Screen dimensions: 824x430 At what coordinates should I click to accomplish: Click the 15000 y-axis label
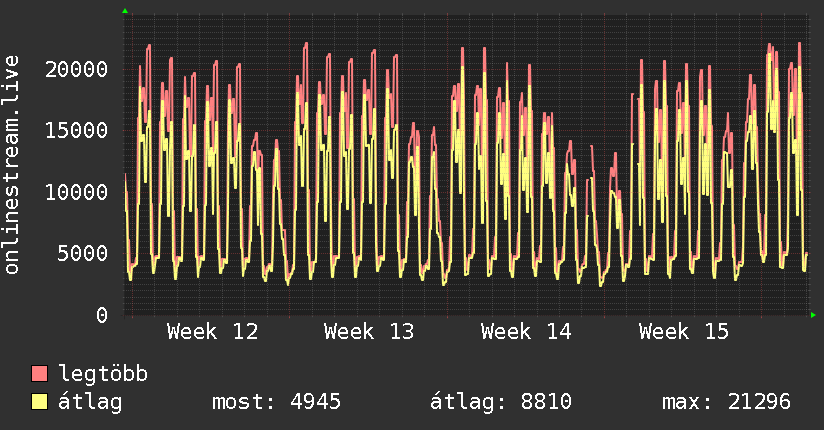pos(76,131)
